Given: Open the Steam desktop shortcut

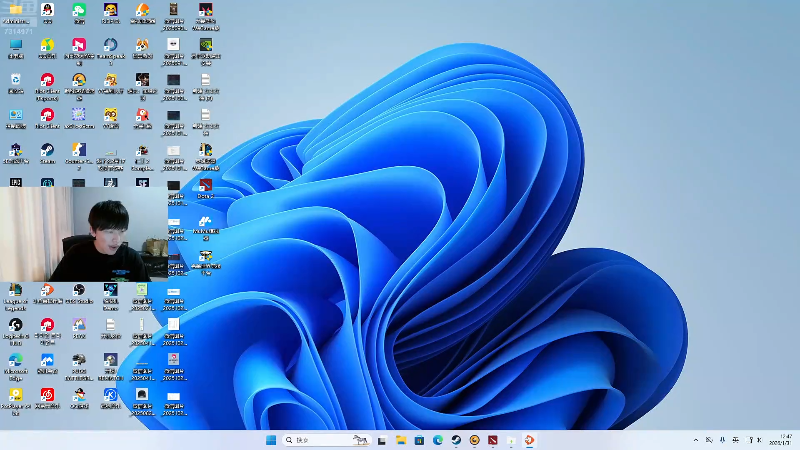Looking at the screenshot, I should 47,150.
